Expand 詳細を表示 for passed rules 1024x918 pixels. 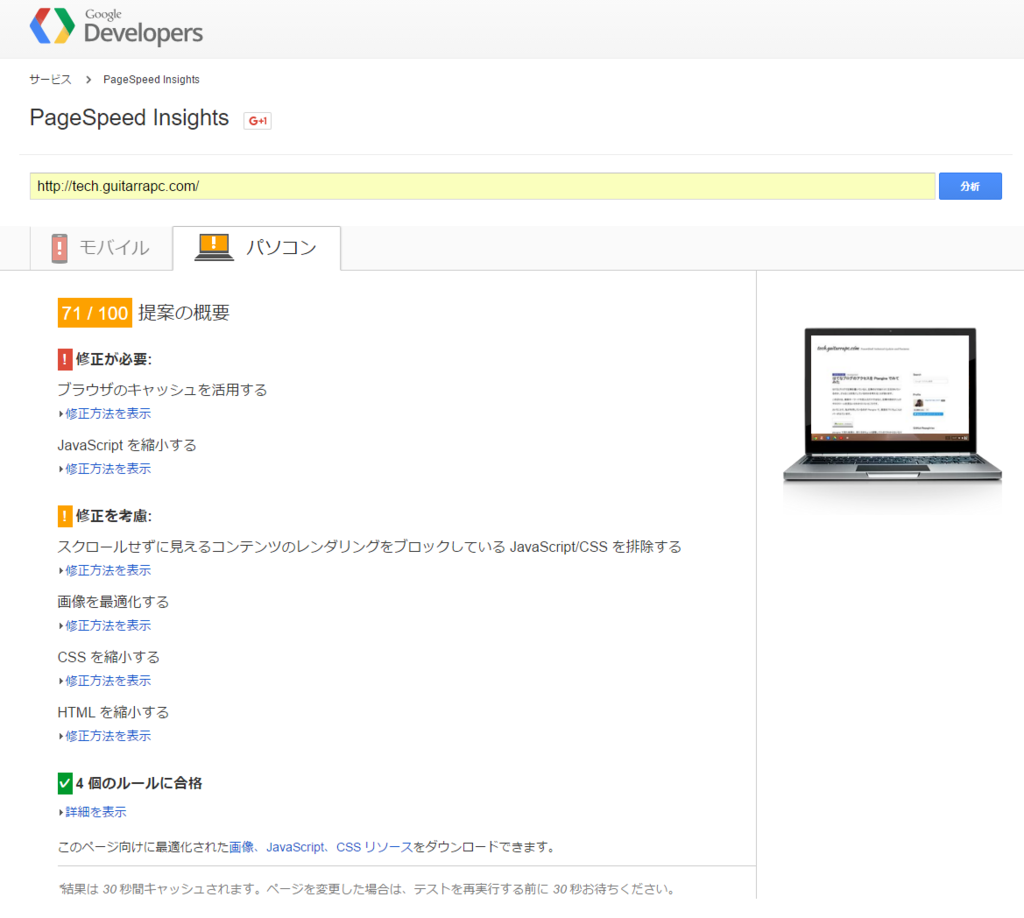tap(96, 812)
